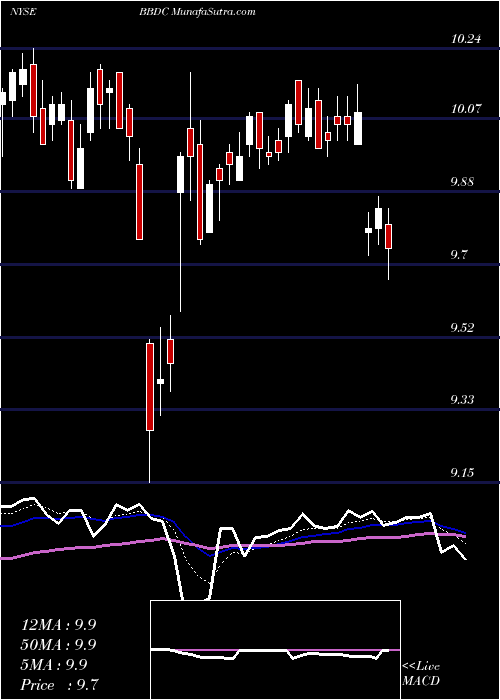Viewport: 500px width, 700px height.
Task: Click the 50MA : 9.9 readout
Action: [58, 645]
